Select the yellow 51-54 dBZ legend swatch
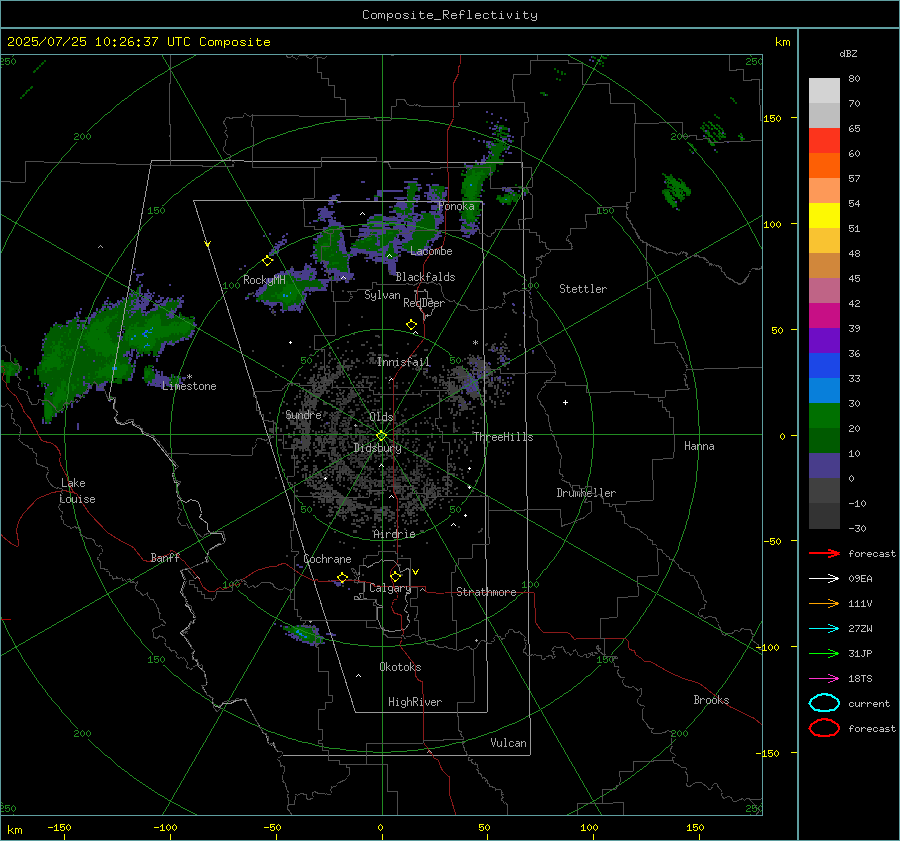 [x=824, y=216]
